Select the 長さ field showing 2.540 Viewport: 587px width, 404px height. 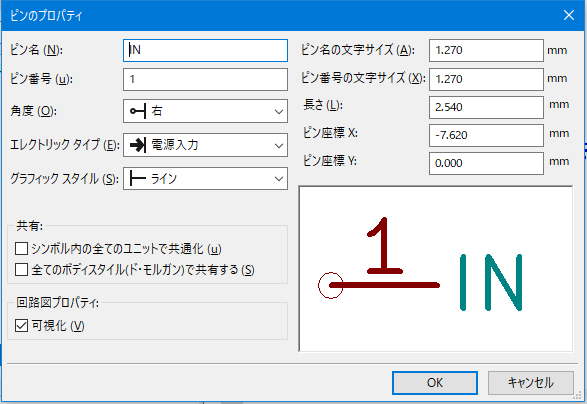486,107
